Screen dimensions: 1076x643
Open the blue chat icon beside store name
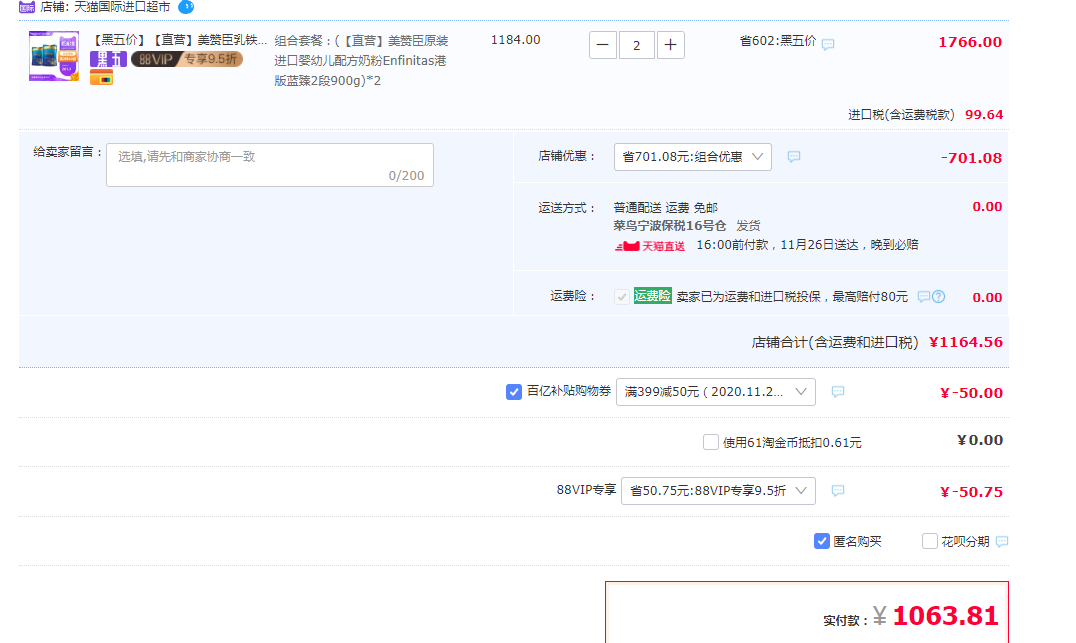(x=186, y=7)
